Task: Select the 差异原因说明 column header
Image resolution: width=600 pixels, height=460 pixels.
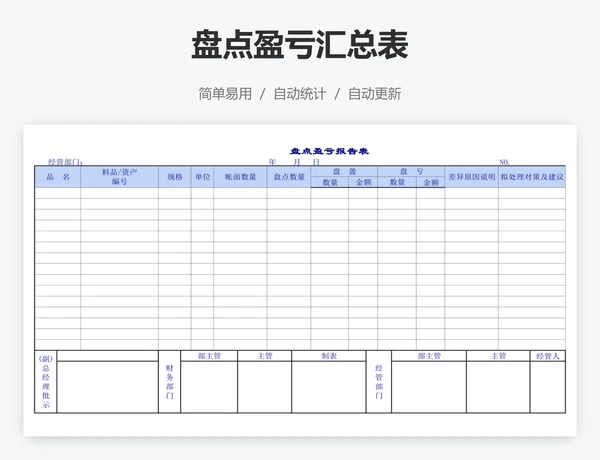Action: [472, 177]
